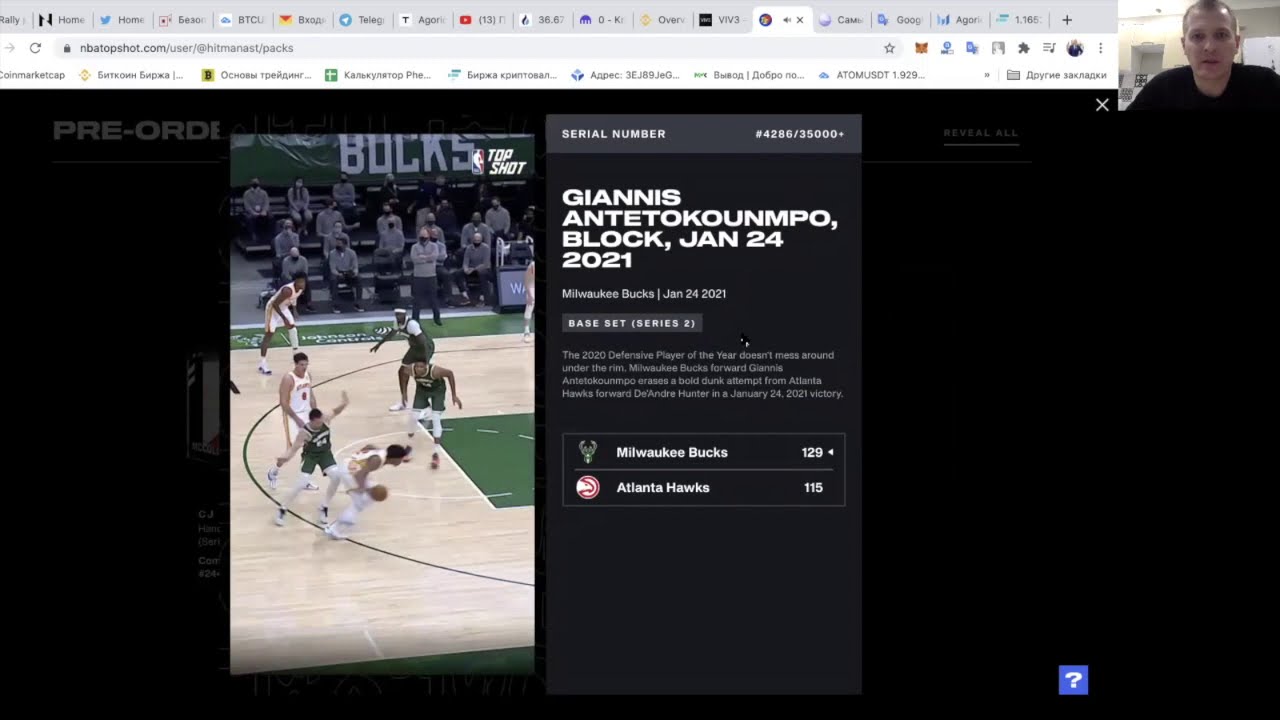Switch to the Overv tab
This screenshot has width=1280, height=720.
pyautogui.click(x=662, y=20)
